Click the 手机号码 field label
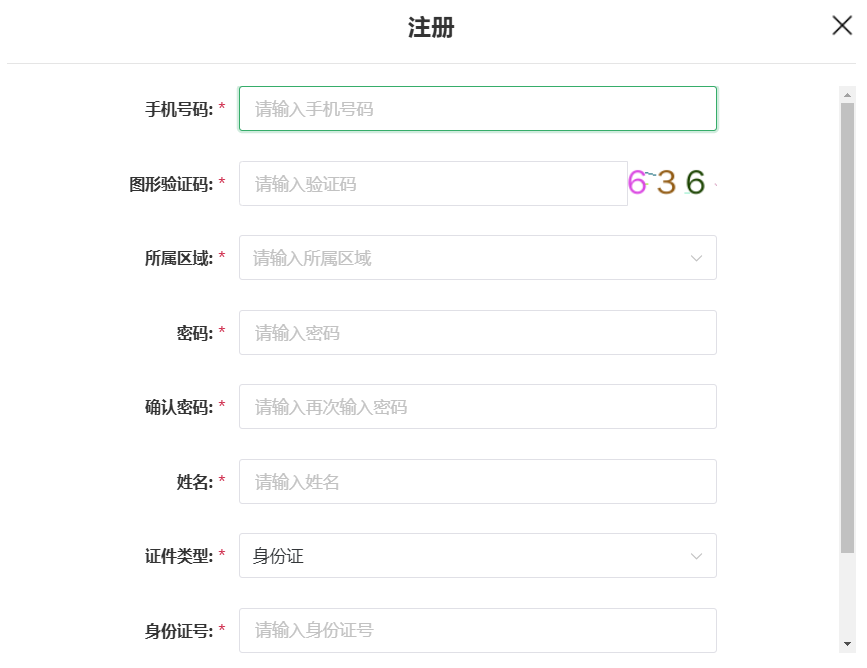Viewport: 867px width, 668px height. point(179,109)
